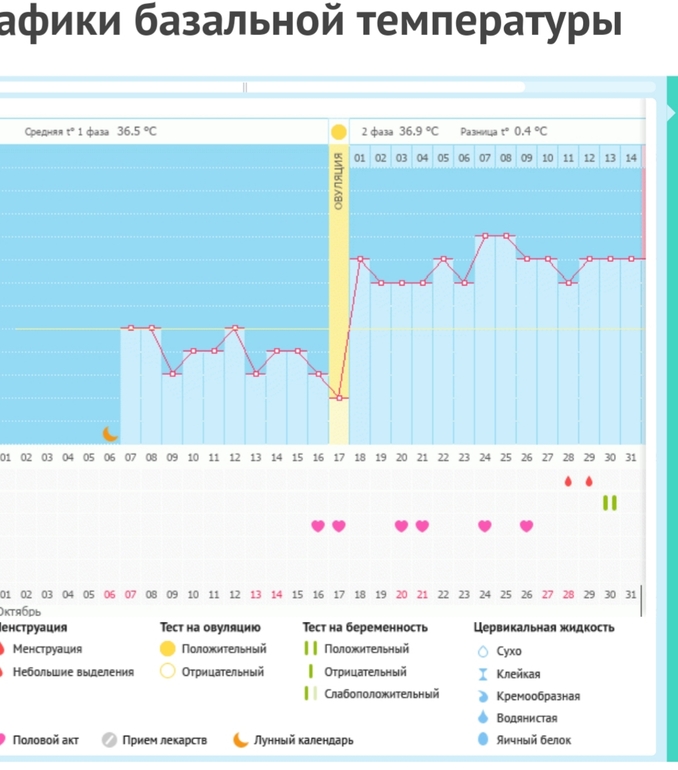The width and height of the screenshot is (678, 770).
Task: Select the Сухо cervical fluid legend icon
Action: click(x=484, y=651)
